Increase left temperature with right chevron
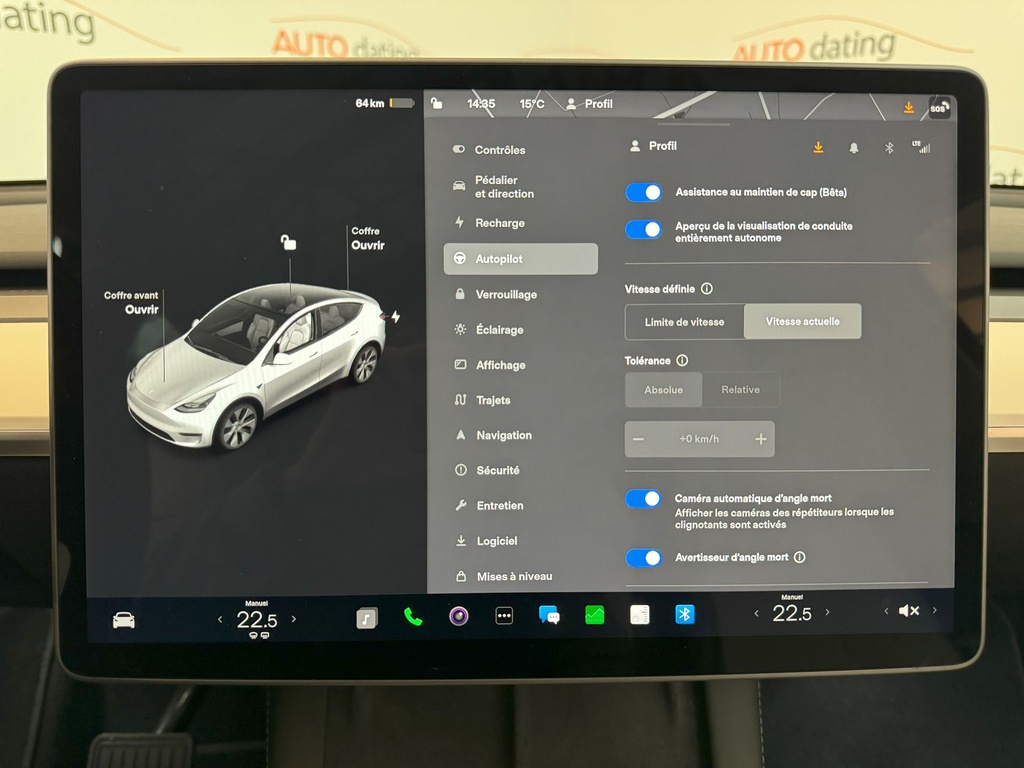 tap(294, 618)
